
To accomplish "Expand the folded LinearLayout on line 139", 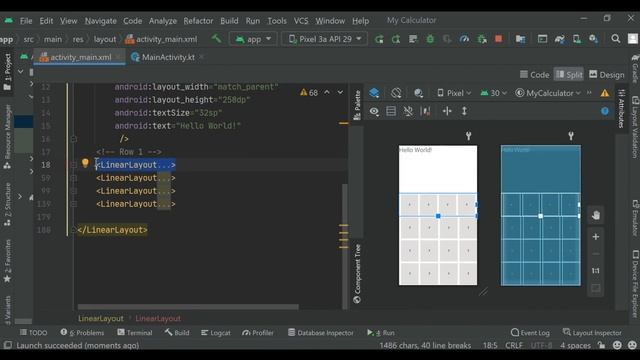I will click(74, 204).
